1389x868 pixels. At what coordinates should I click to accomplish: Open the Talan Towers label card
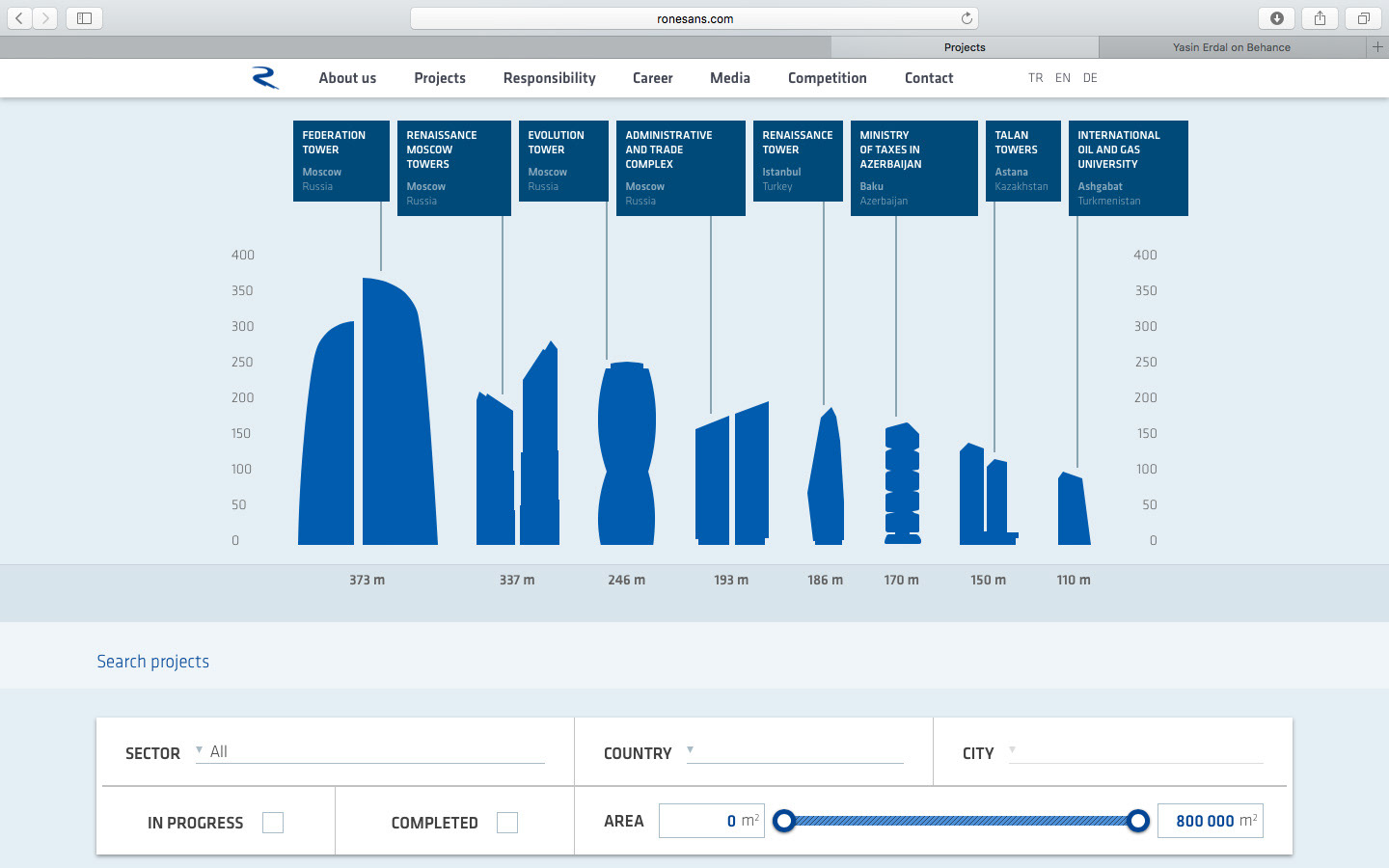(x=1023, y=161)
